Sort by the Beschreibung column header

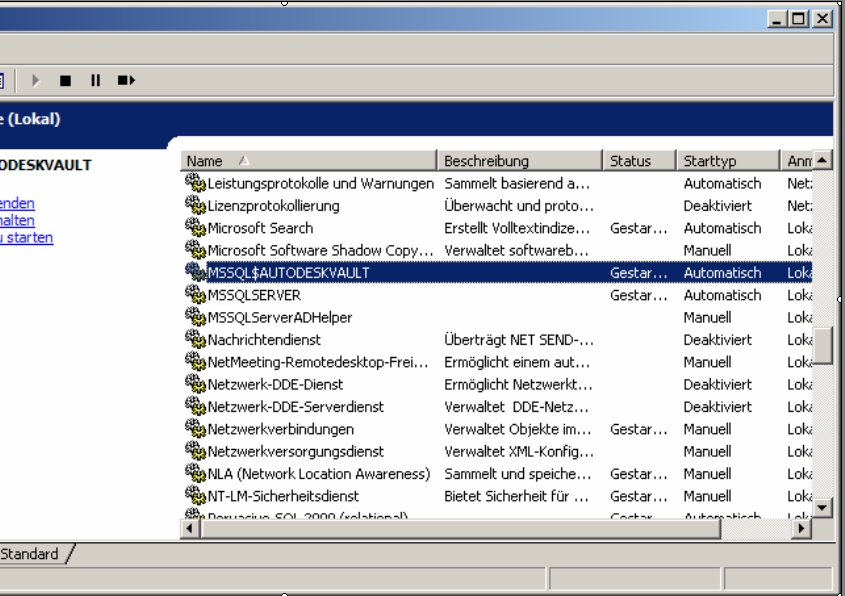pyautogui.click(x=519, y=161)
